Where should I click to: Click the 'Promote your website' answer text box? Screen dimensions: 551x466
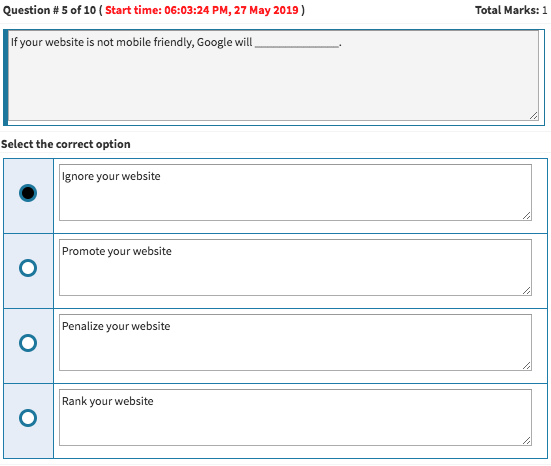point(295,267)
